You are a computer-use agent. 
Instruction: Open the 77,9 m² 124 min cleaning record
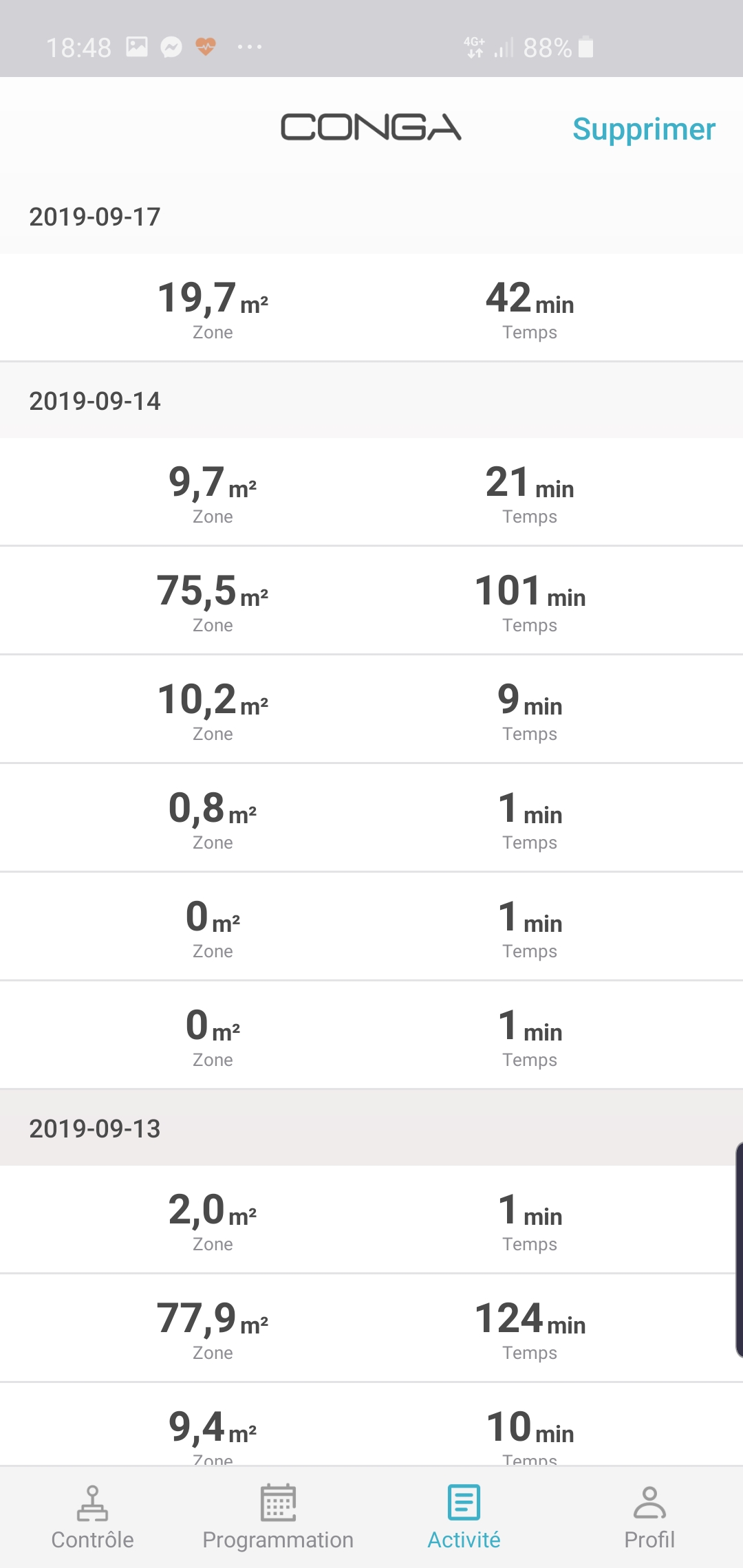(371, 1328)
